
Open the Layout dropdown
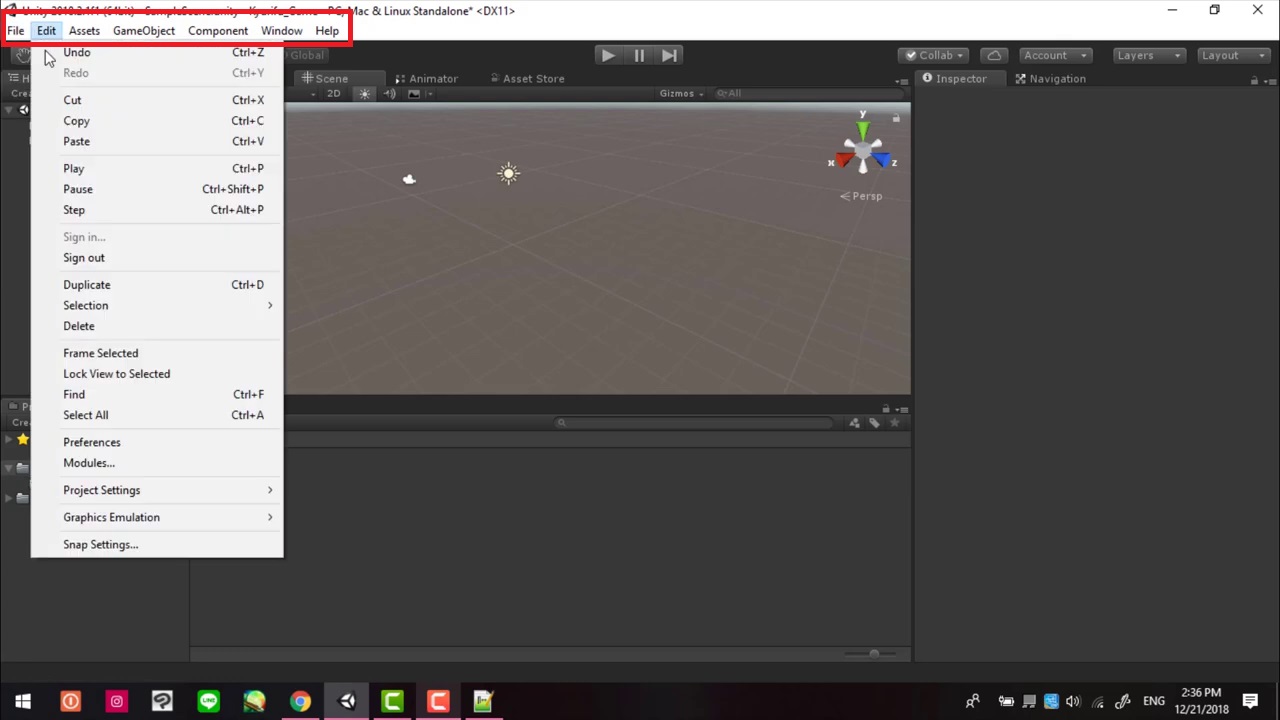pyautogui.click(x=1232, y=55)
